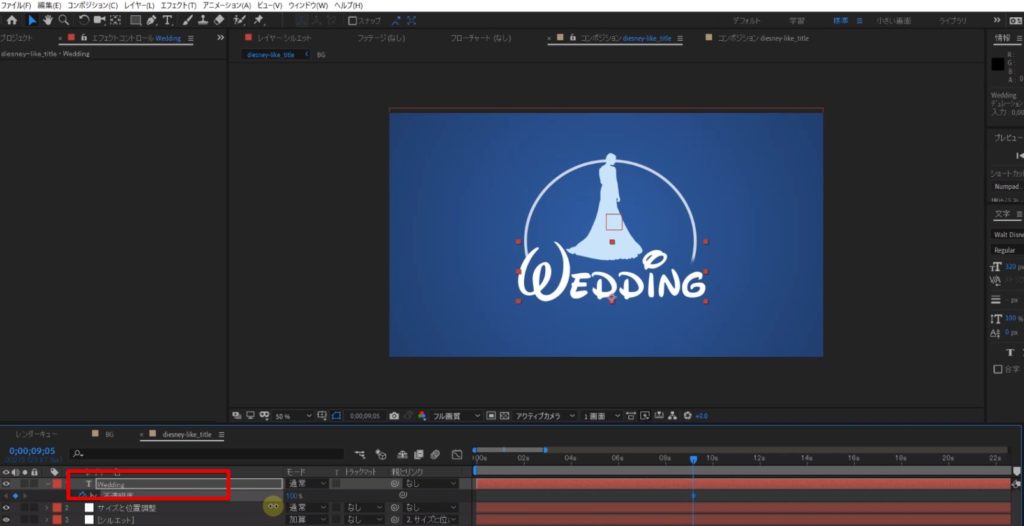Select the デフォルト workspace

pos(746,21)
